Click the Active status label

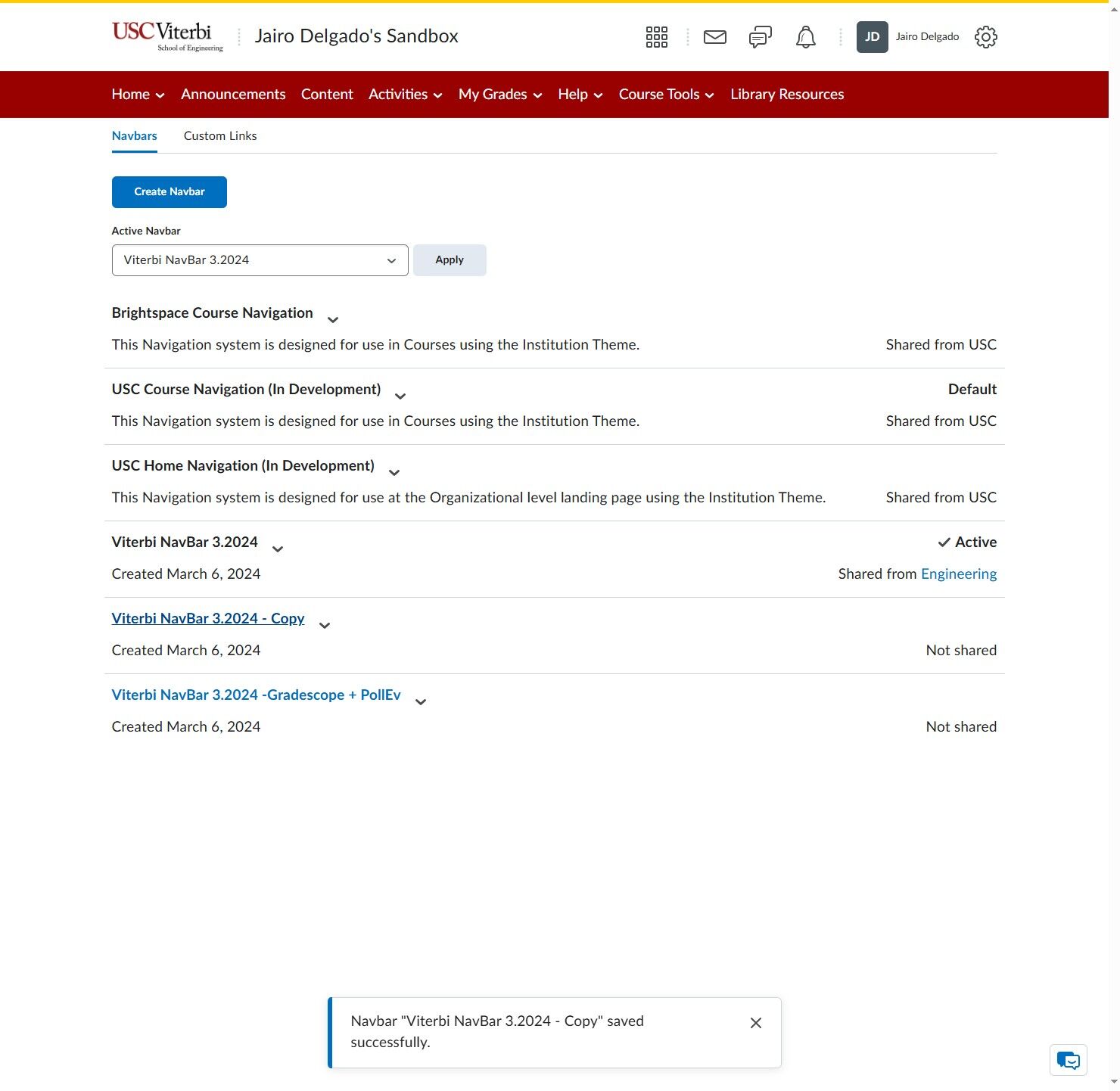coord(967,542)
